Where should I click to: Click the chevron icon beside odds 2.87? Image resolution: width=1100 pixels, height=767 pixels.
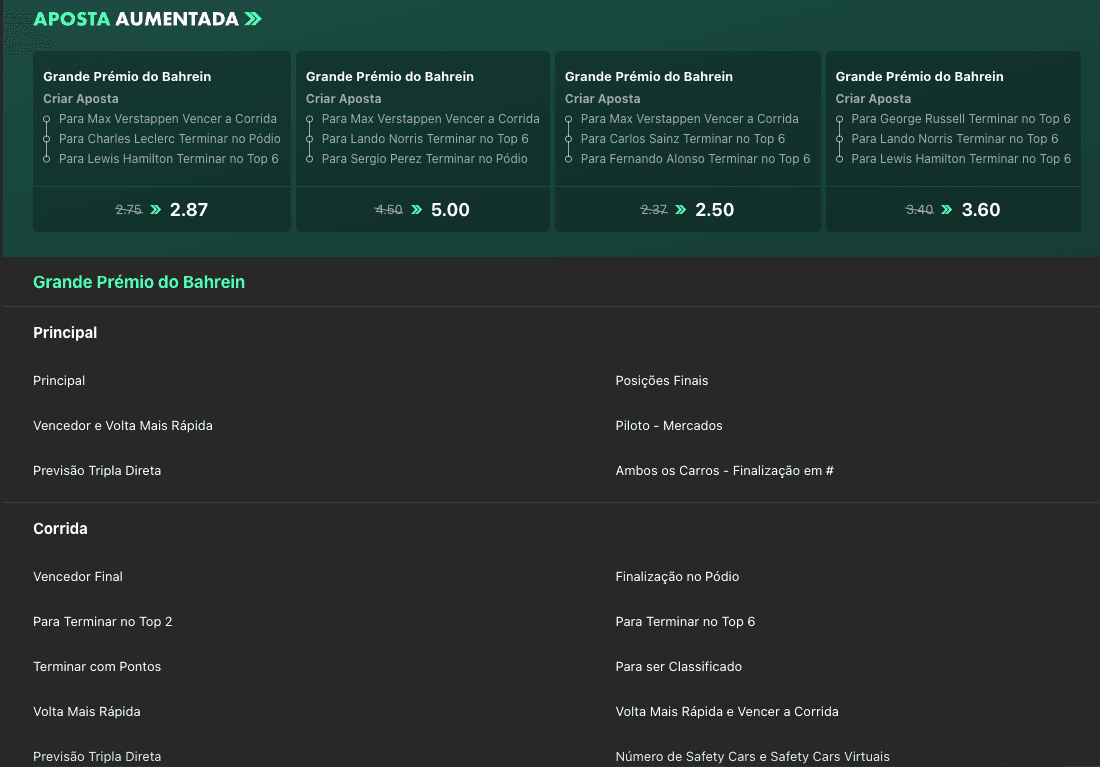(x=156, y=209)
